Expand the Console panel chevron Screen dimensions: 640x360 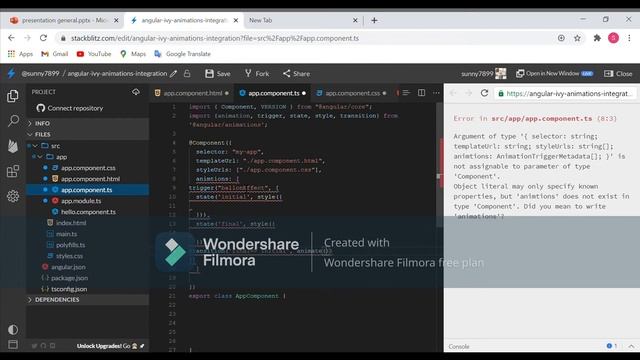(631, 346)
